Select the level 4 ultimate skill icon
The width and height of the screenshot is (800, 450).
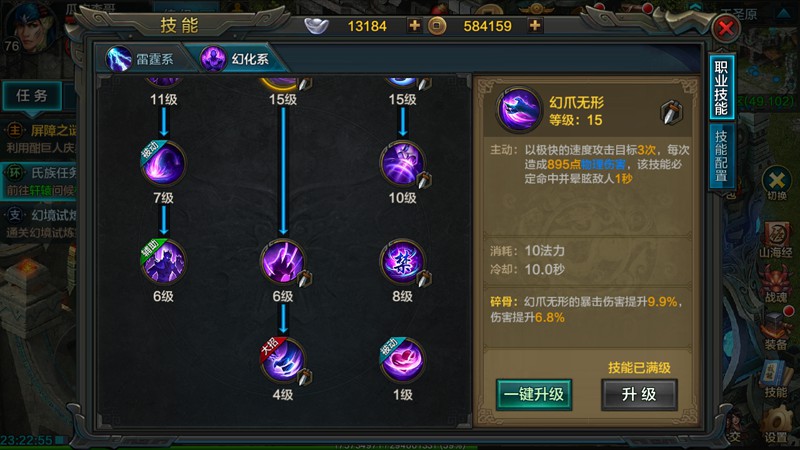[283, 360]
